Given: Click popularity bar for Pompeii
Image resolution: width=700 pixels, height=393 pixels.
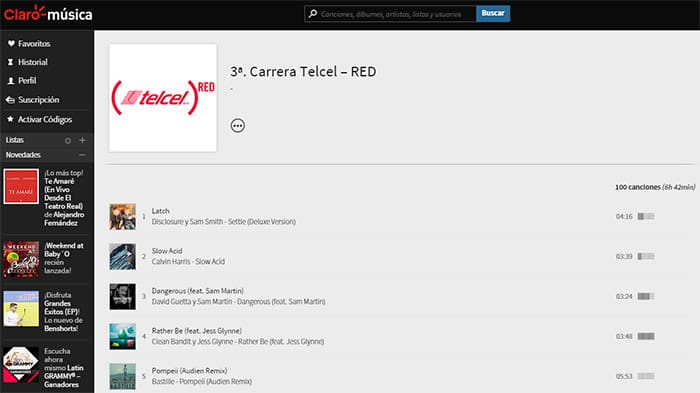Looking at the screenshot, I should (x=646, y=376).
